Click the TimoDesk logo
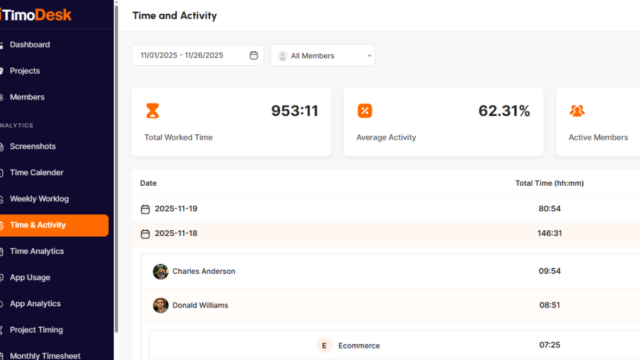This screenshot has height=360, width=640. (36, 15)
